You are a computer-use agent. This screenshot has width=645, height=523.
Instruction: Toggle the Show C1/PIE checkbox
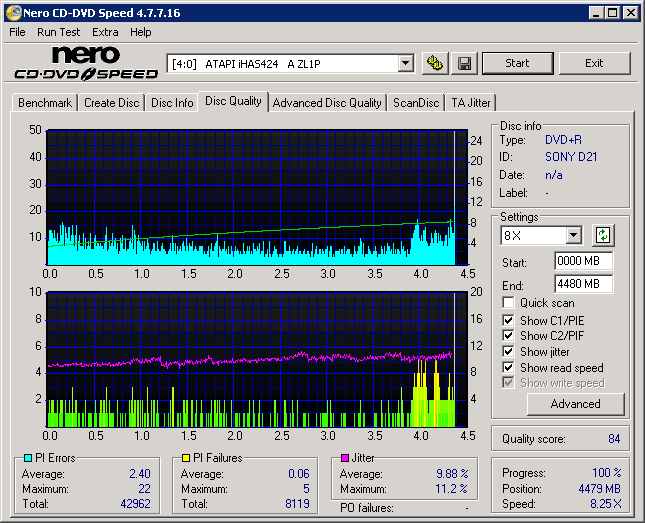point(509,320)
